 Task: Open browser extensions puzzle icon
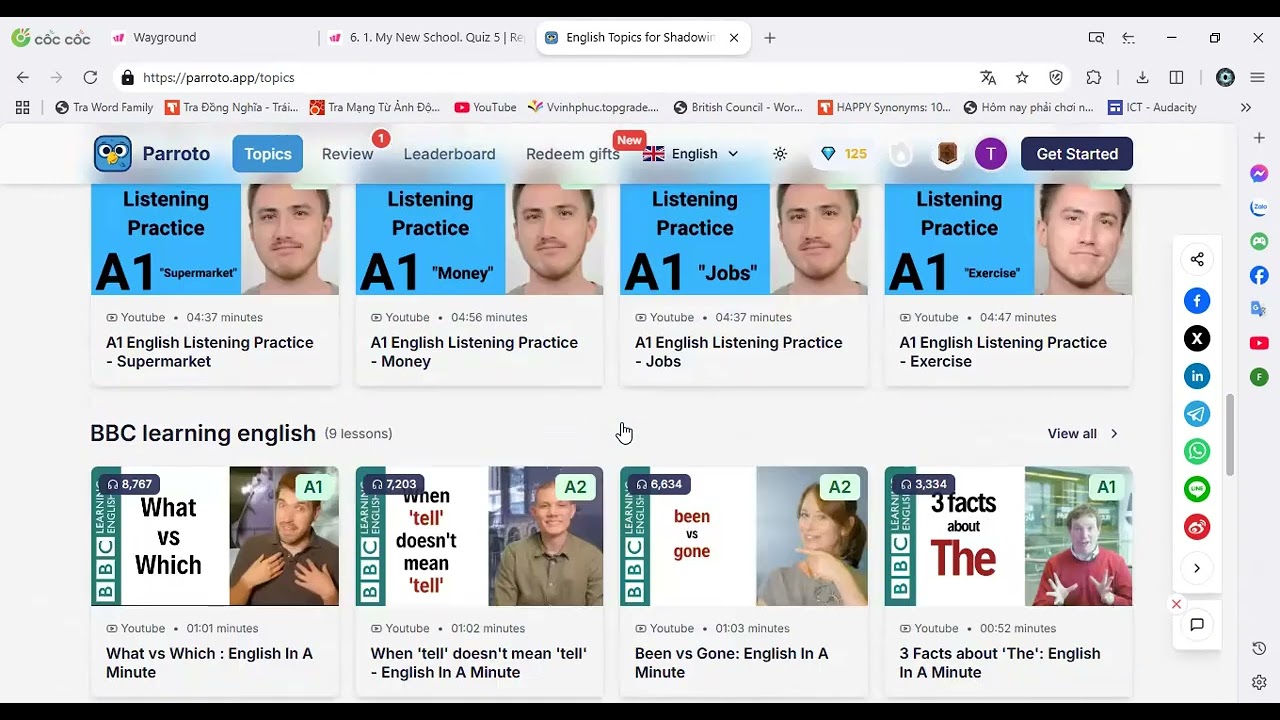1094,78
